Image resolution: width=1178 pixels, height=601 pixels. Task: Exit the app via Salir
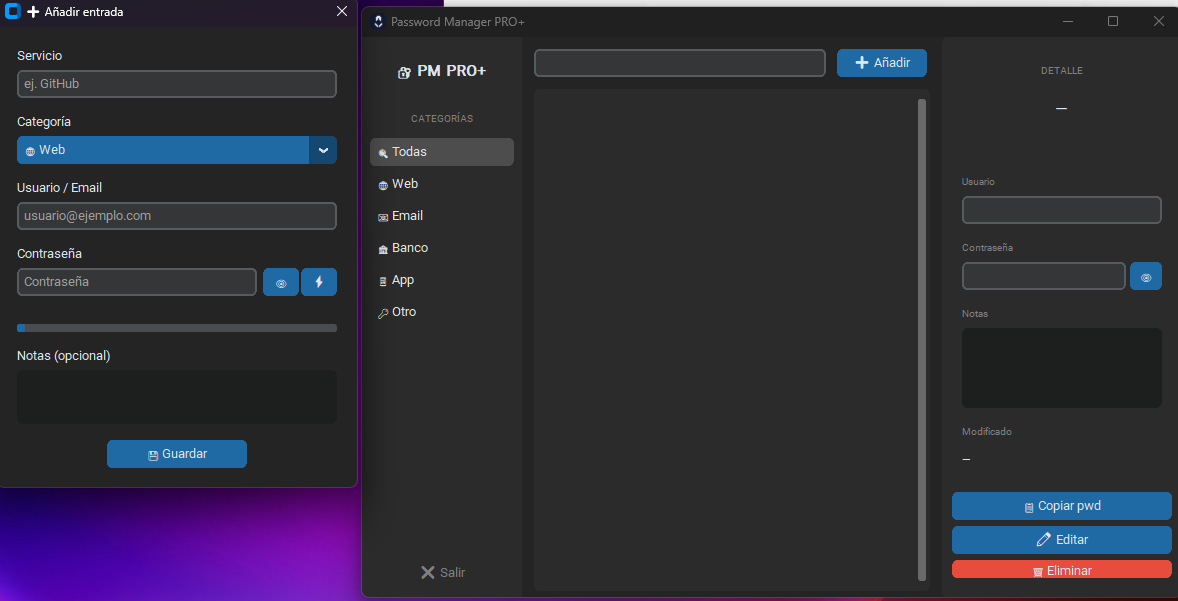coord(443,572)
